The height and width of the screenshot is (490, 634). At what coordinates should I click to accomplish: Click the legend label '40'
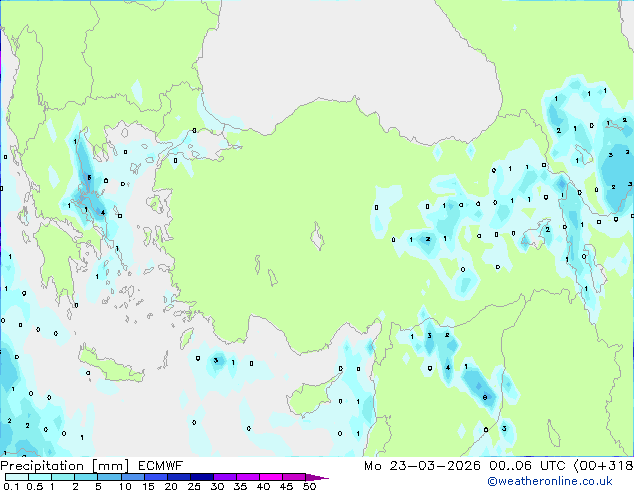click(x=263, y=486)
